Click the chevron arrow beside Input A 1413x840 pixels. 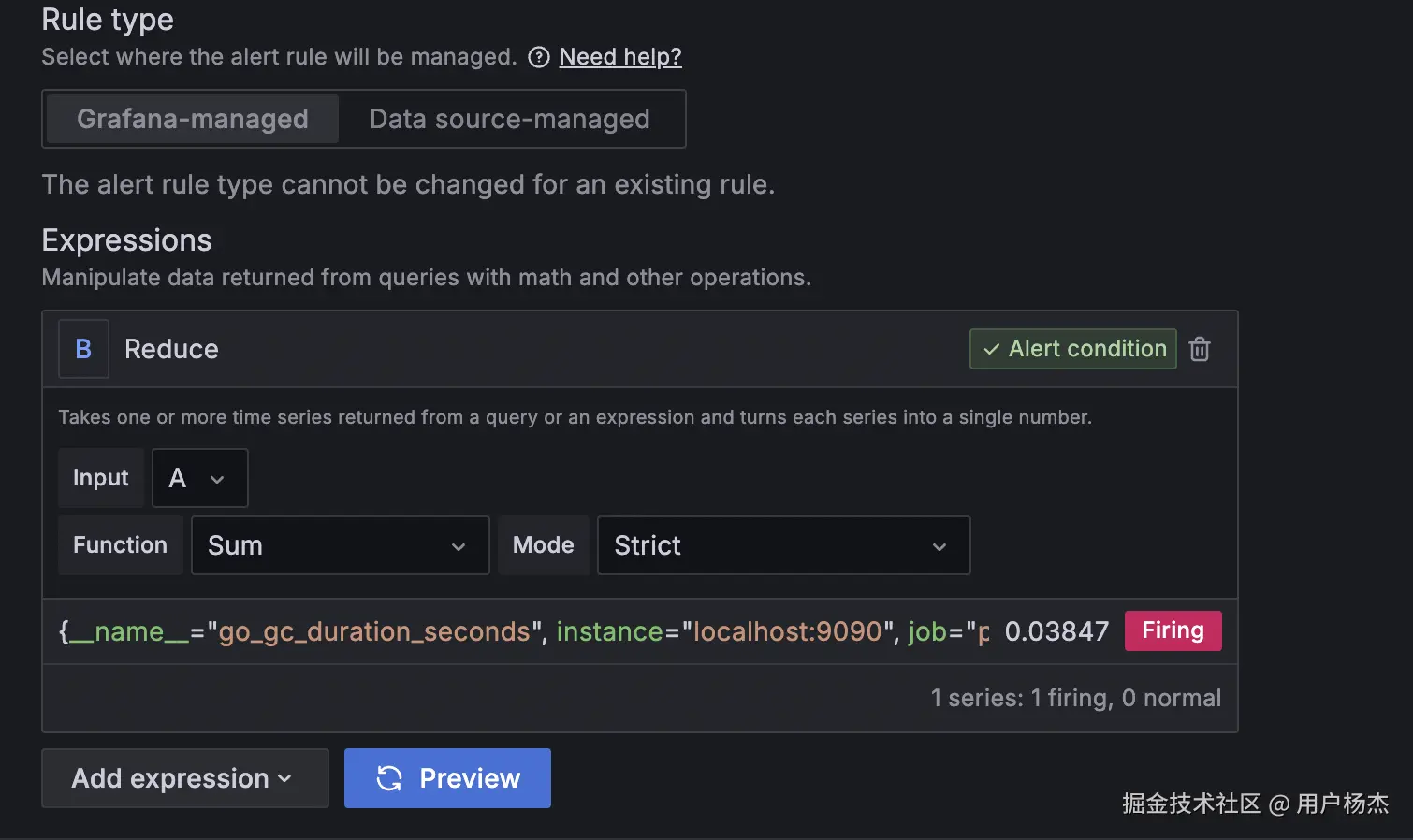pos(217,479)
